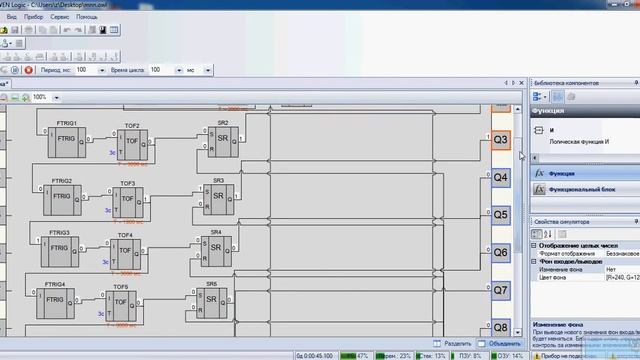Click the Цвет фона color value

(x=622, y=278)
